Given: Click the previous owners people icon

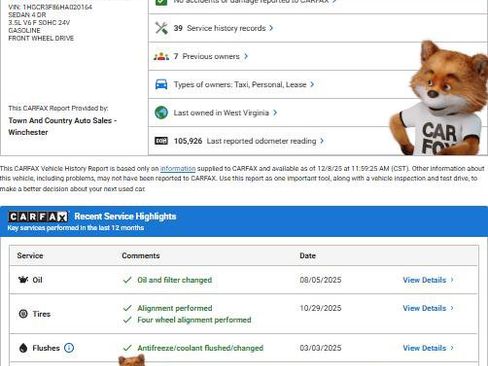Looking at the screenshot, I should pyautogui.click(x=161, y=56).
